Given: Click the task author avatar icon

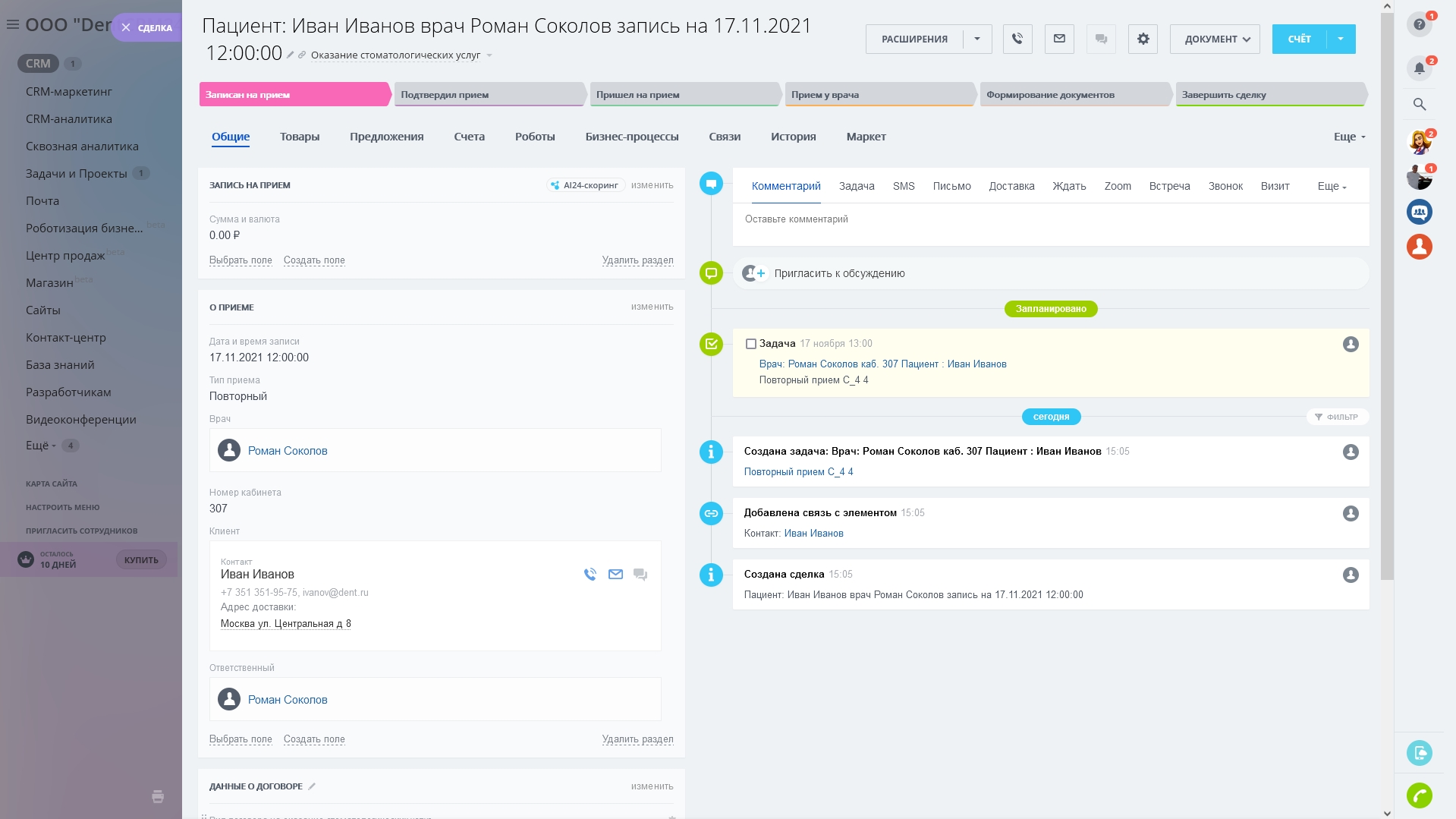Looking at the screenshot, I should (1351, 344).
